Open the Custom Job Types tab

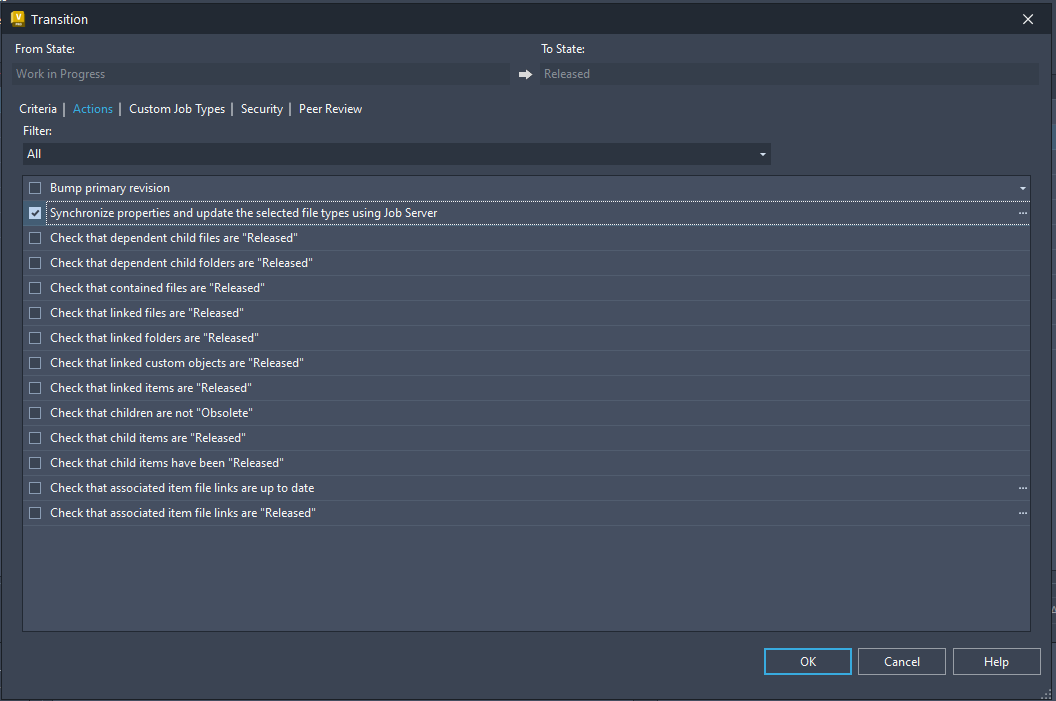176,108
